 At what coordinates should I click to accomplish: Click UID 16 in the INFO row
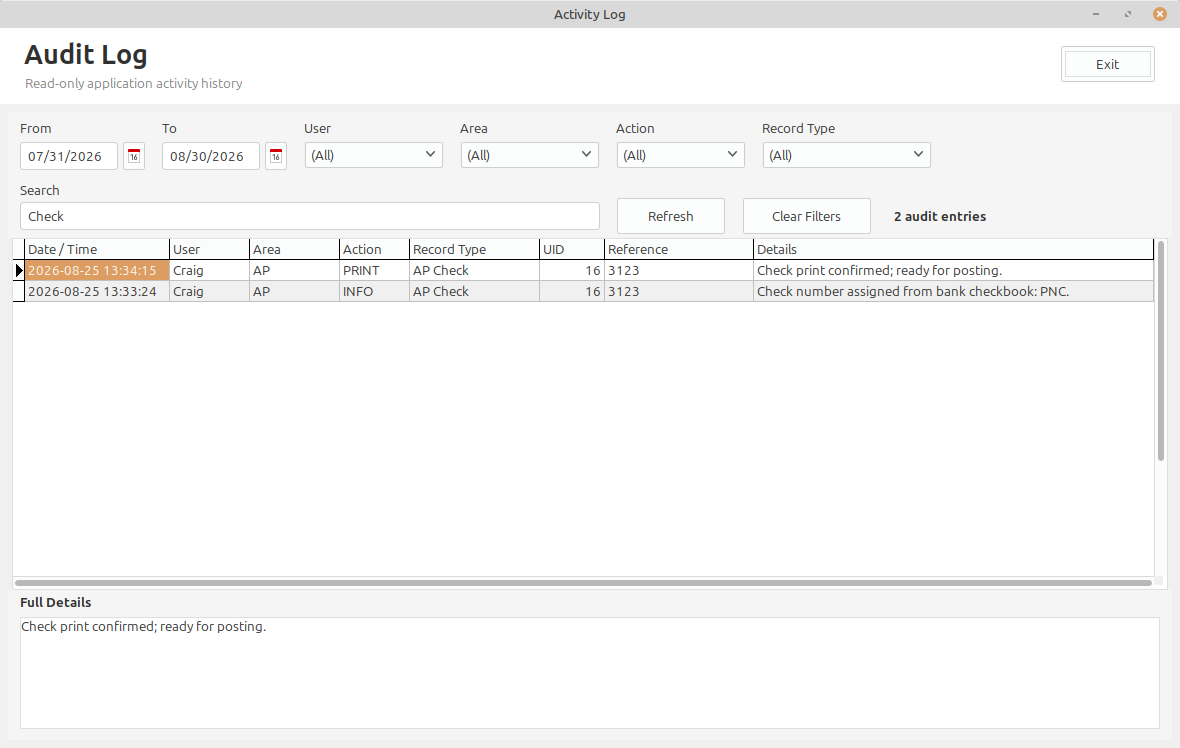coord(572,291)
